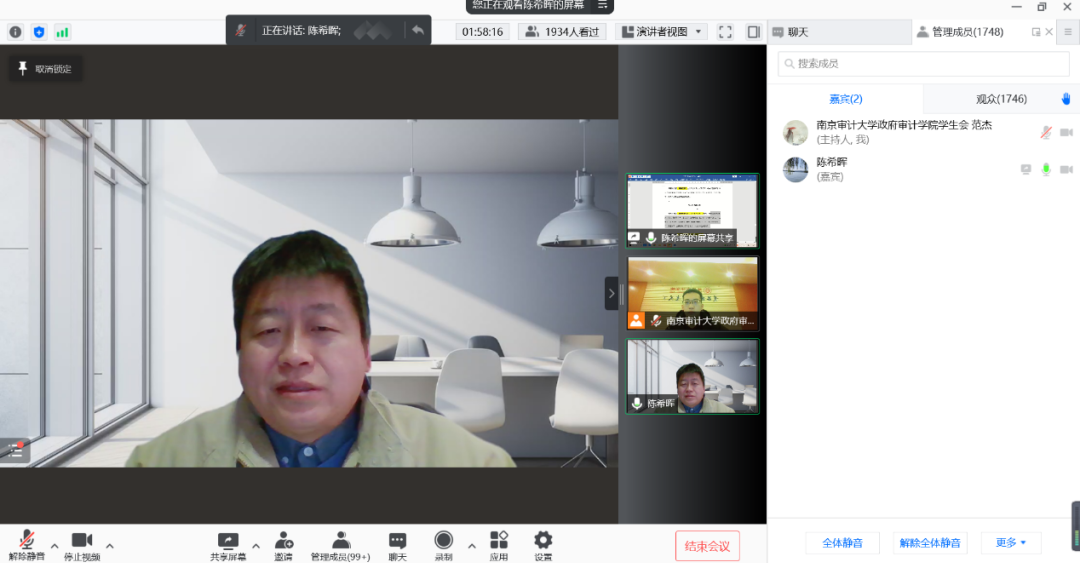This screenshot has width=1080, height=563.
Task: Click the 录制 record icon
Action: pyautogui.click(x=443, y=541)
